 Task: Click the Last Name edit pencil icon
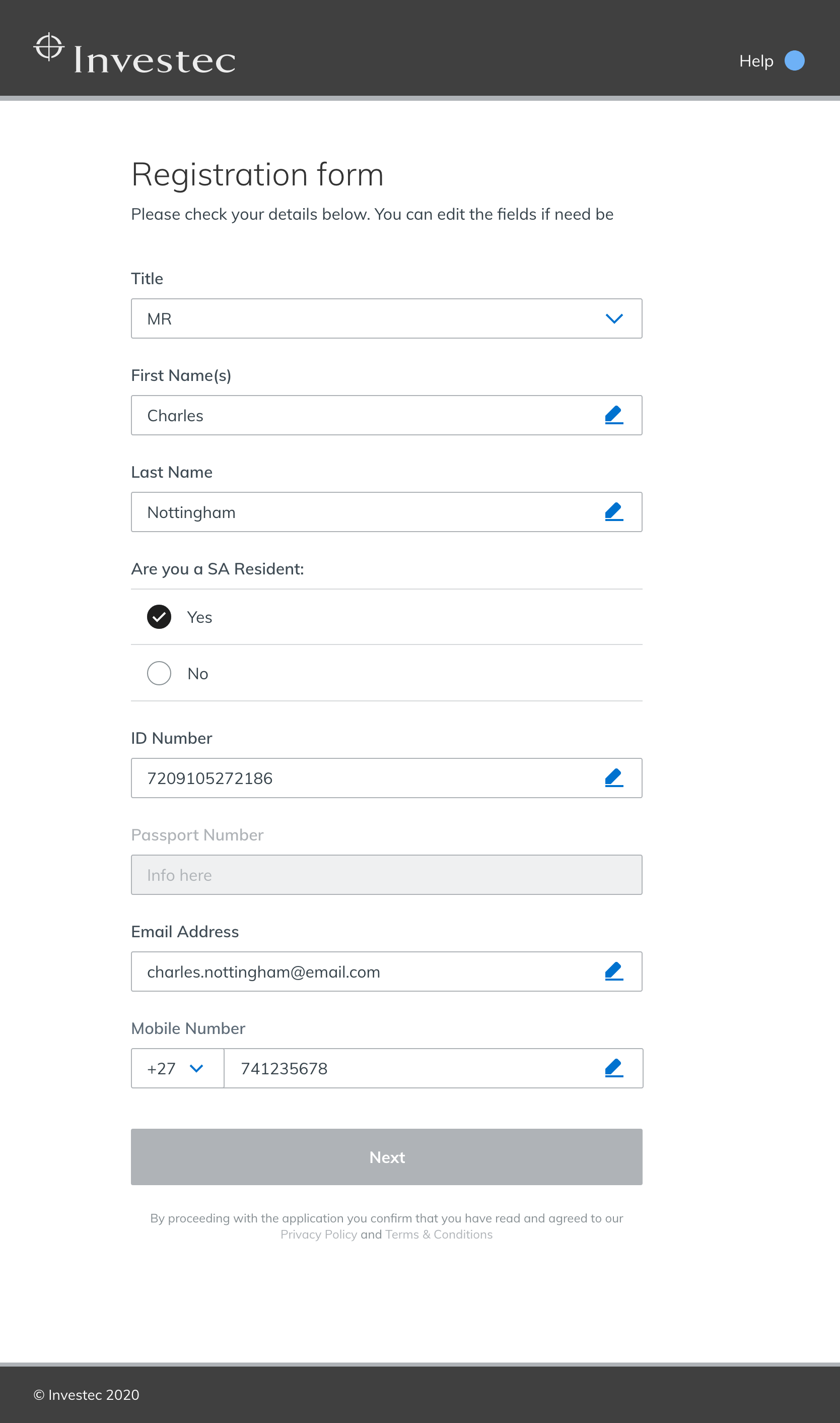(x=613, y=512)
